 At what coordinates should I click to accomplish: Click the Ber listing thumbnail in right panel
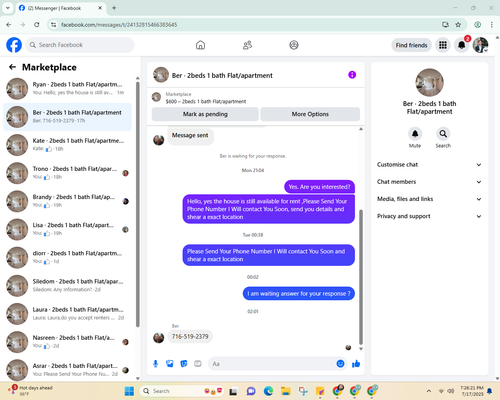(x=429, y=82)
